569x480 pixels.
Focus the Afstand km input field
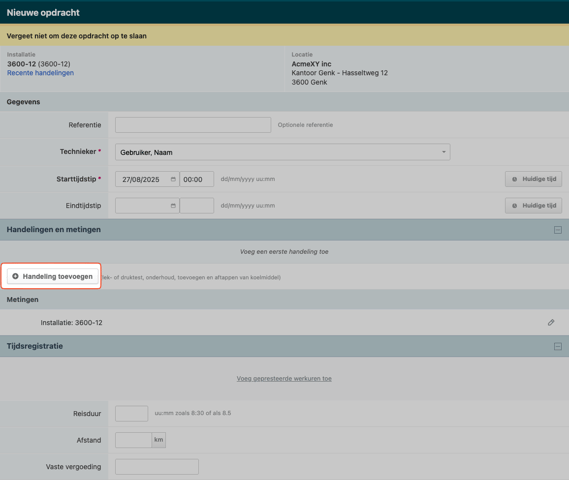coord(133,440)
